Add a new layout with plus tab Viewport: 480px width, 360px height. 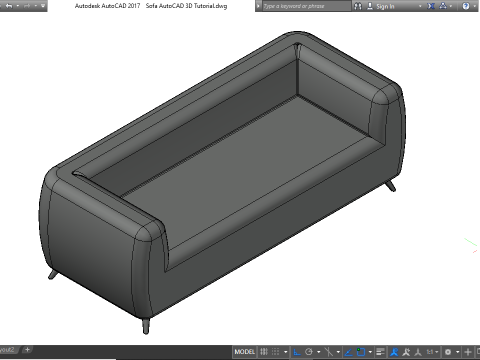(27, 350)
